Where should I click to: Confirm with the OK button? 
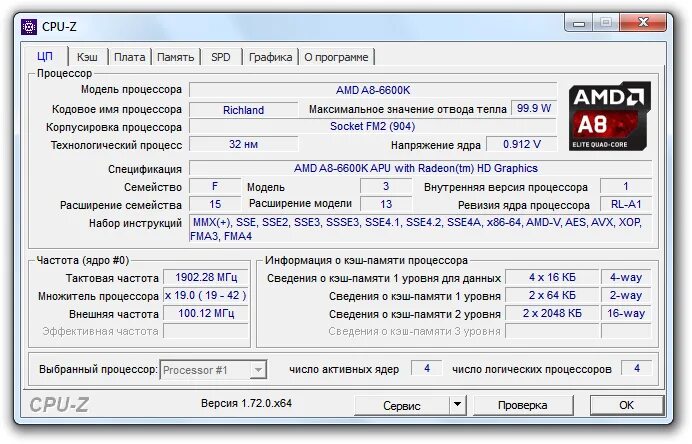click(x=626, y=405)
